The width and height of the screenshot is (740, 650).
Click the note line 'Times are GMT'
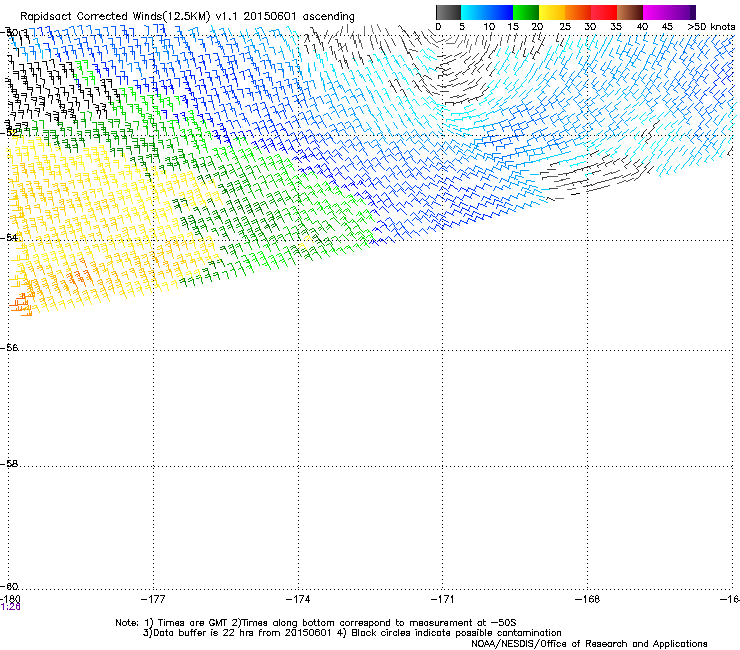click(x=192, y=623)
